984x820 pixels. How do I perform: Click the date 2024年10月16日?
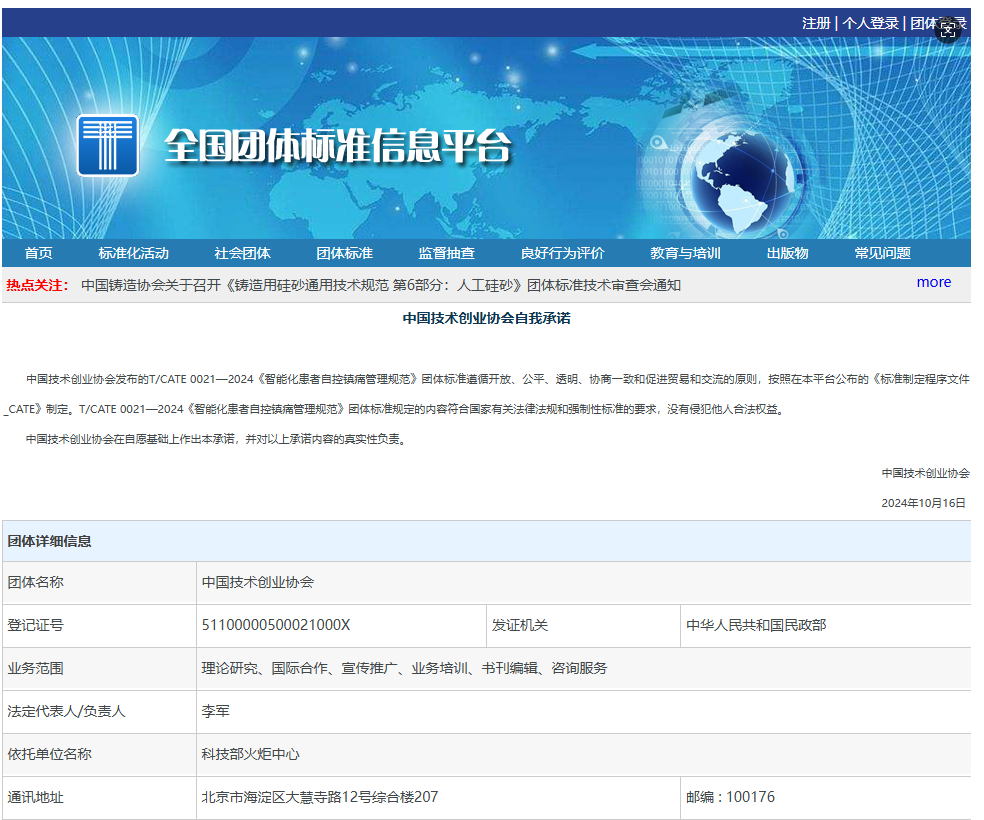click(923, 503)
